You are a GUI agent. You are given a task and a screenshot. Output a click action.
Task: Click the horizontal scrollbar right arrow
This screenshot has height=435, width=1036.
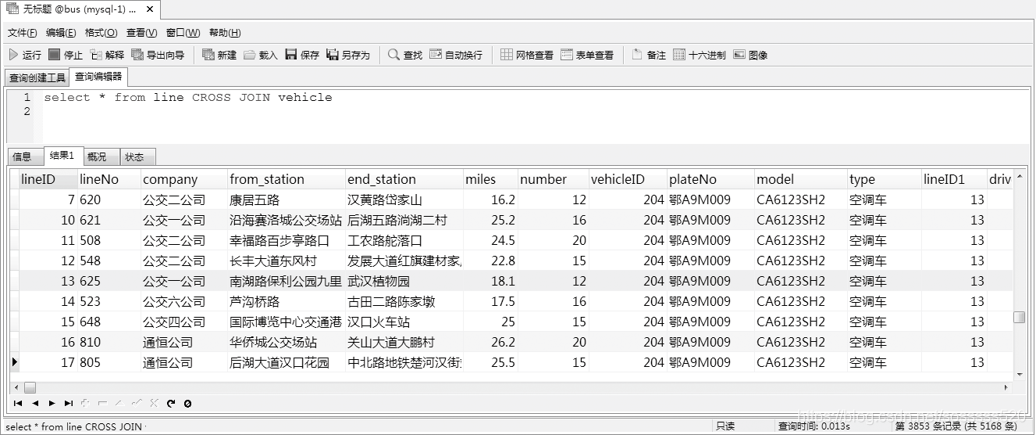1006,387
